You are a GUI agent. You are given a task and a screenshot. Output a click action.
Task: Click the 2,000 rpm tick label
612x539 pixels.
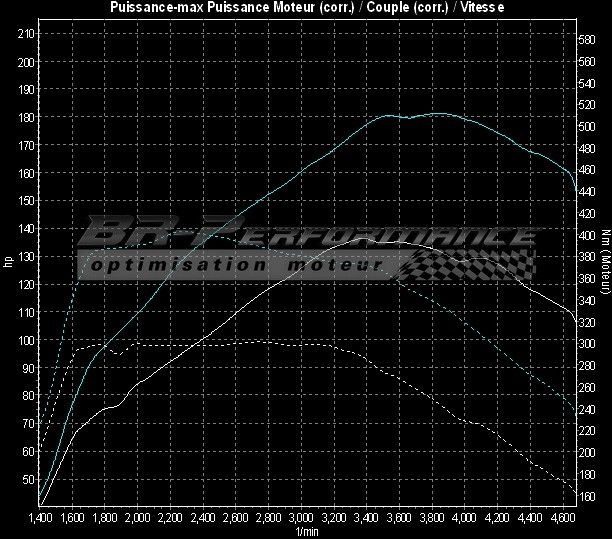[x=139, y=518]
